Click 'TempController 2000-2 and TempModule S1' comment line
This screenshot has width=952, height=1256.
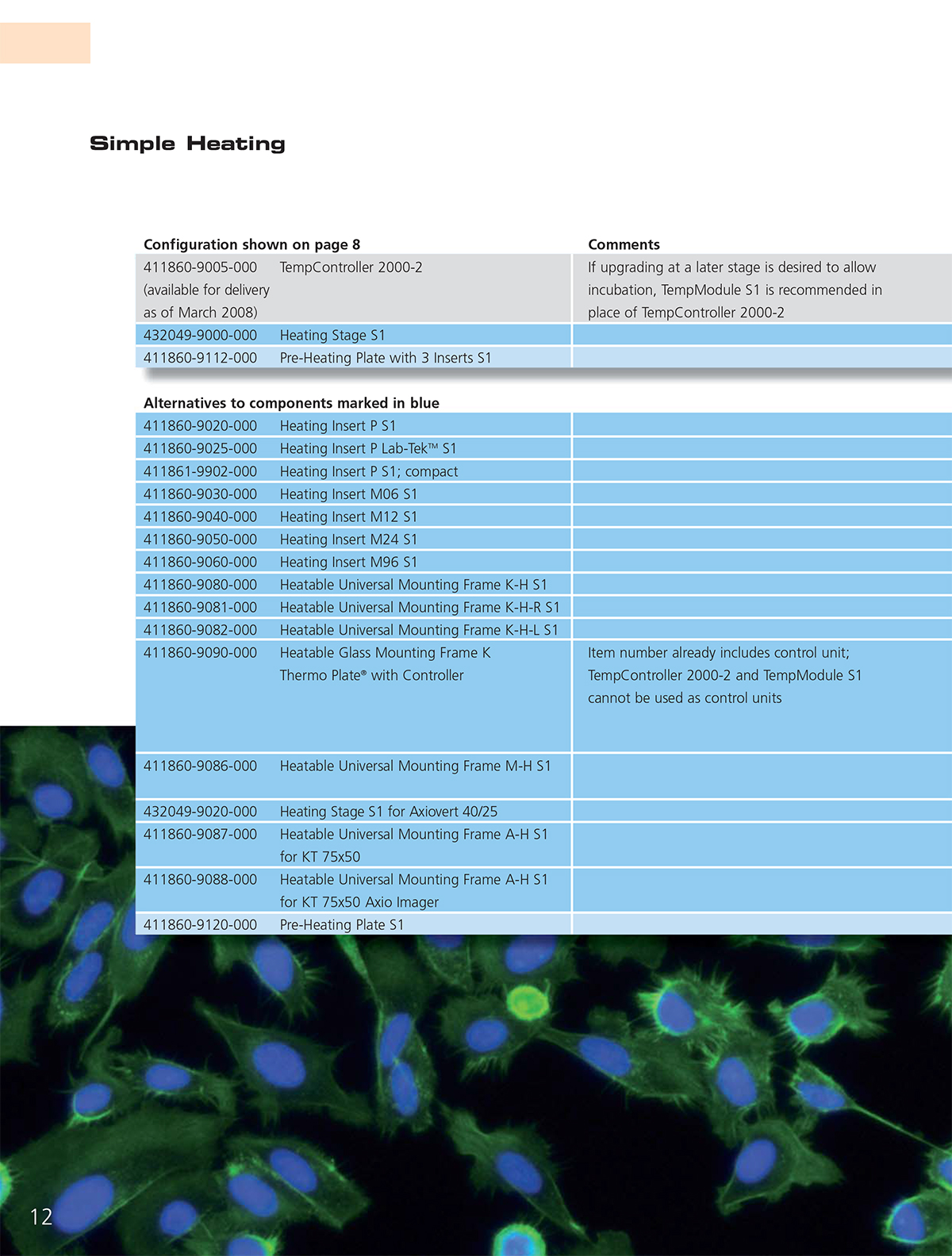pos(724,675)
